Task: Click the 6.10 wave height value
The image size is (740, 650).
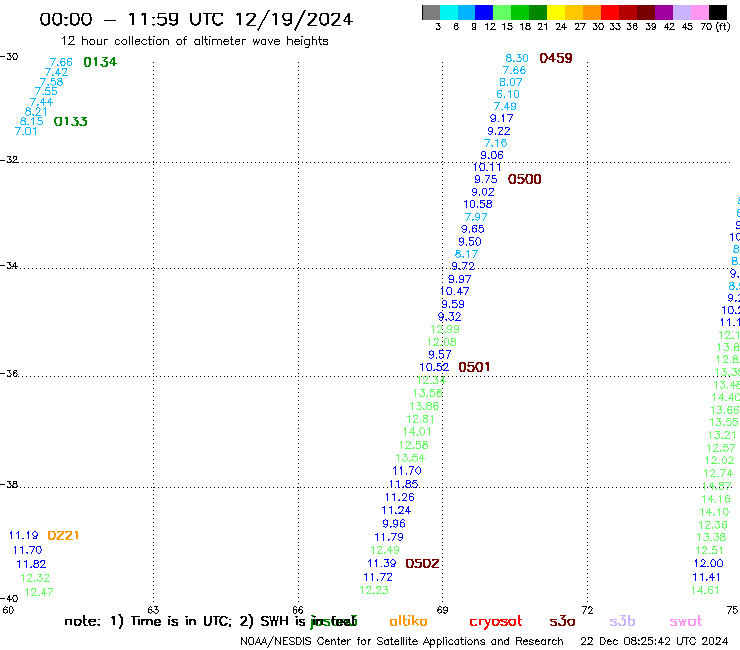Action: tap(508, 94)
